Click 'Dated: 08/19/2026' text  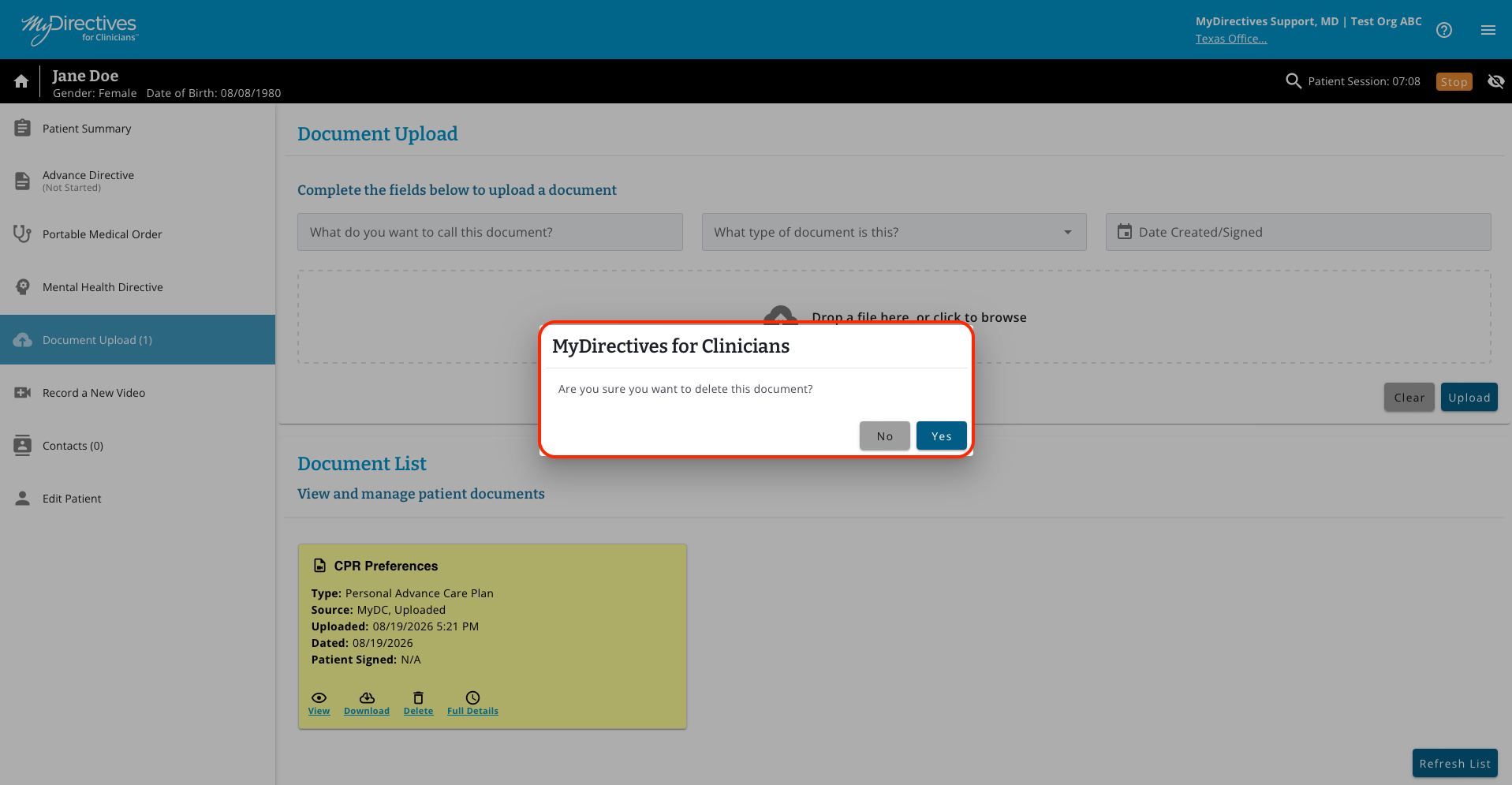(362, 643)
